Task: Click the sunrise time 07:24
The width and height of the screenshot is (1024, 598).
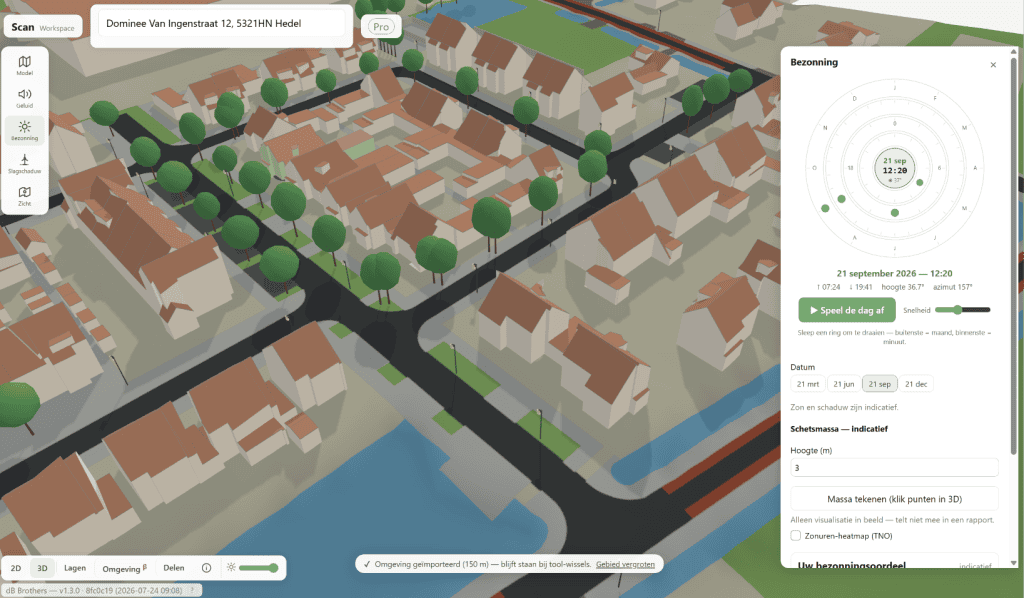Action: pyautogui.click(x=828, y=287)
